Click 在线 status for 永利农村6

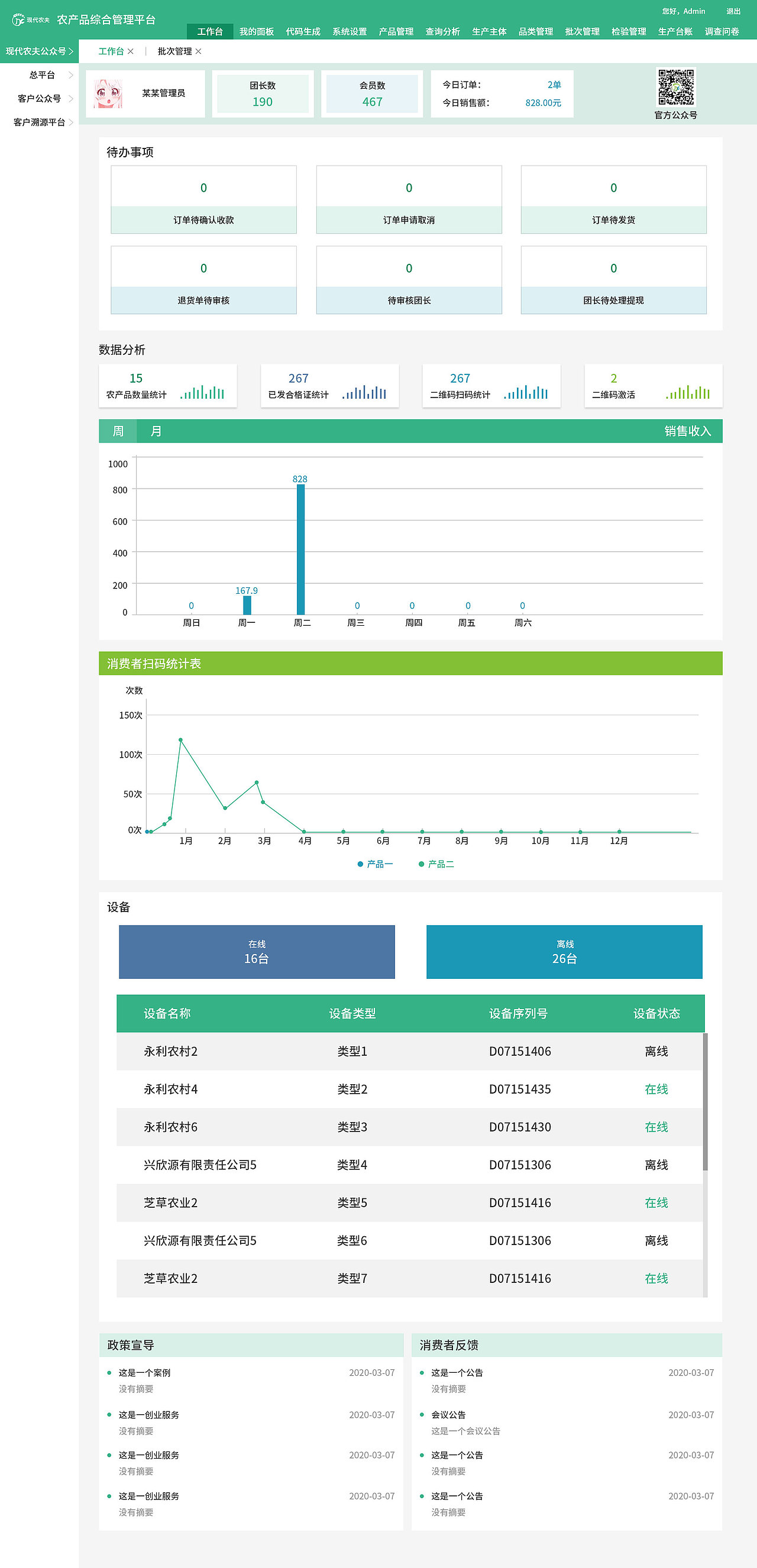point(656,1127)
